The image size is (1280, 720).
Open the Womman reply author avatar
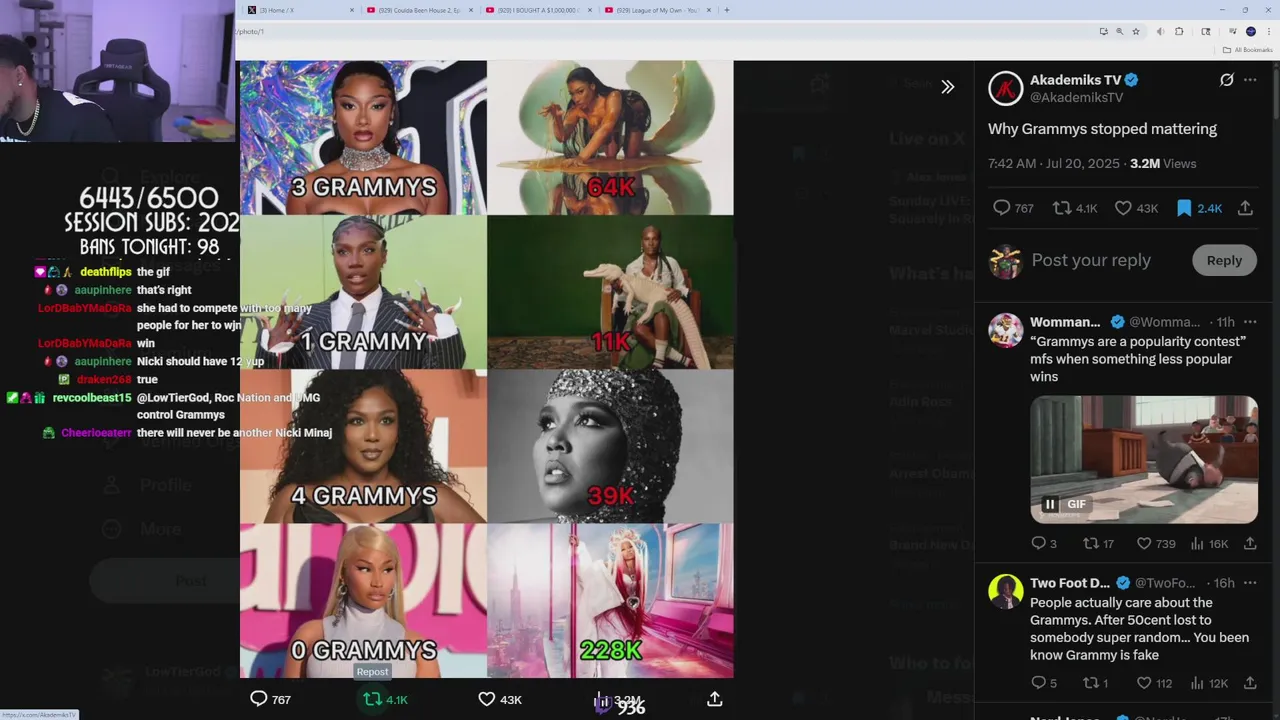coord(1005,329)
